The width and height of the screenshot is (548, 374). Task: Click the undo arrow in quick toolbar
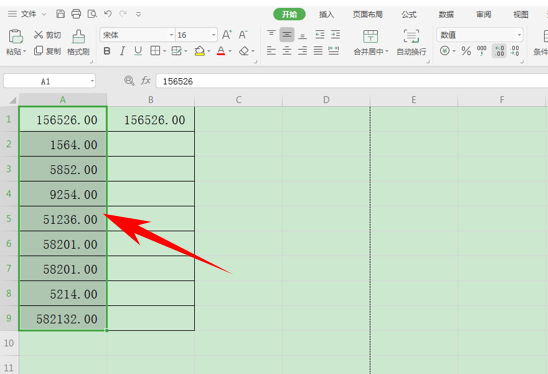click(x=108, y=14)
